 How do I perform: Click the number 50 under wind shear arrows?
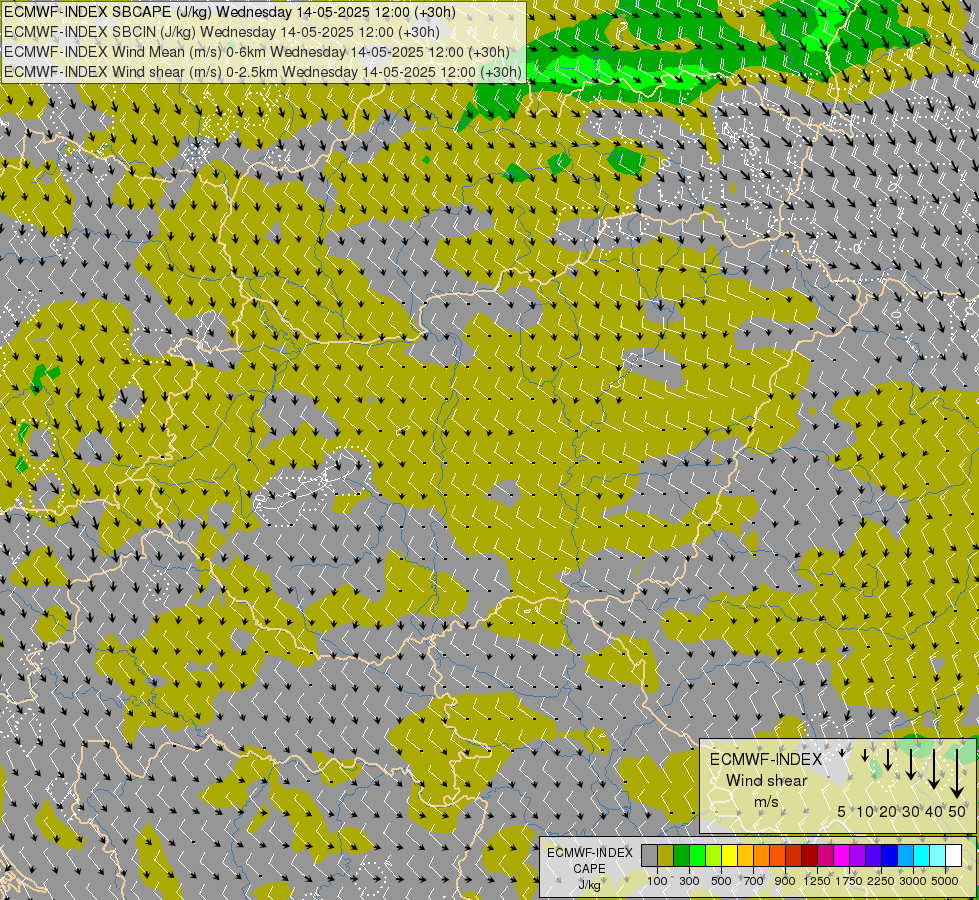pos(957,811)
